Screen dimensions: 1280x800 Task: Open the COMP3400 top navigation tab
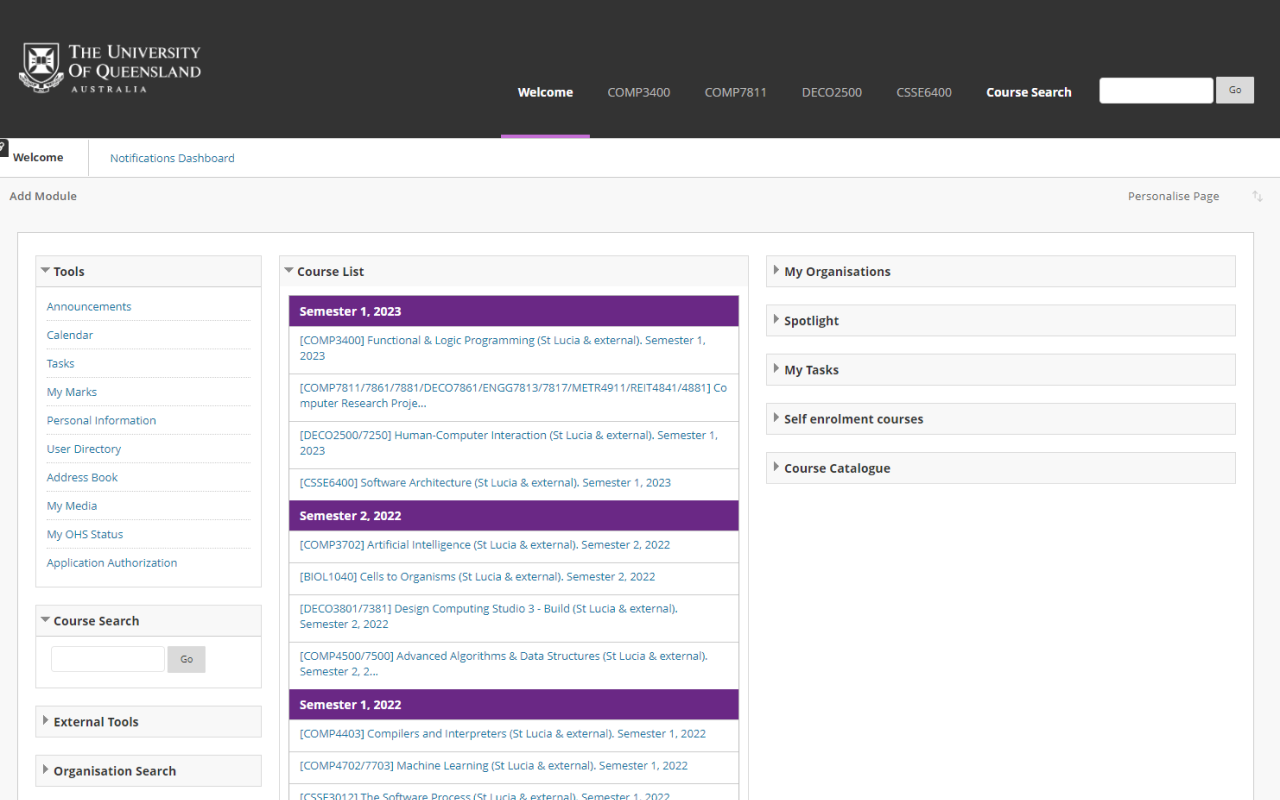pos(639,92)
